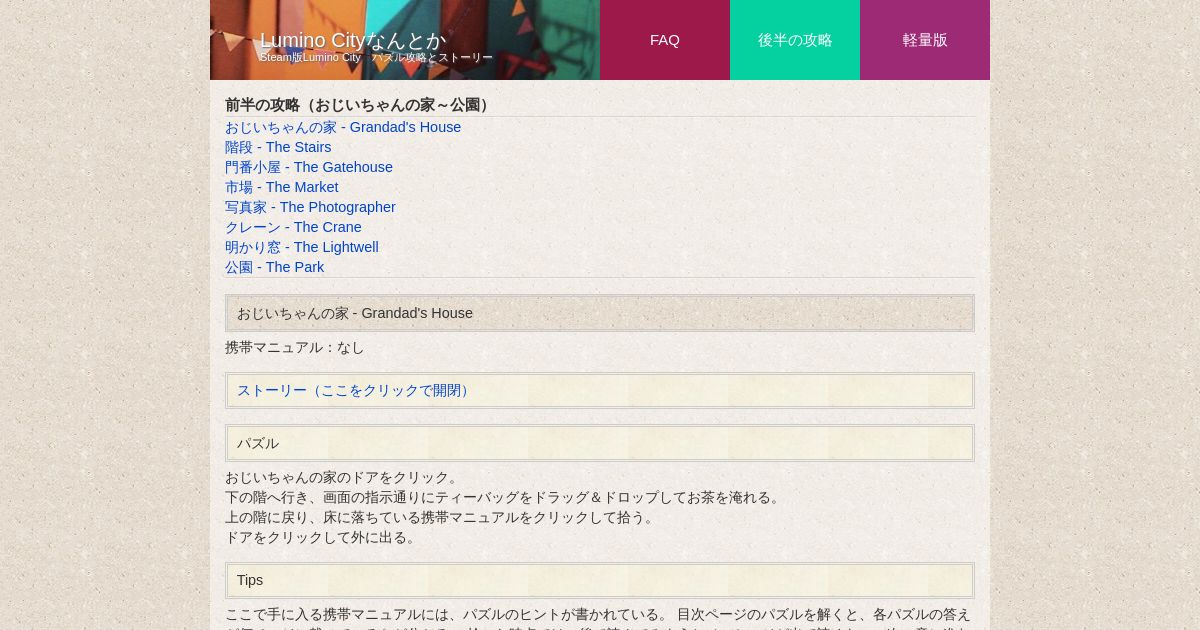This screenshot has width=1200, height=630.
Task: Go to 公園 - The Park link
Action: pos(275,267)
